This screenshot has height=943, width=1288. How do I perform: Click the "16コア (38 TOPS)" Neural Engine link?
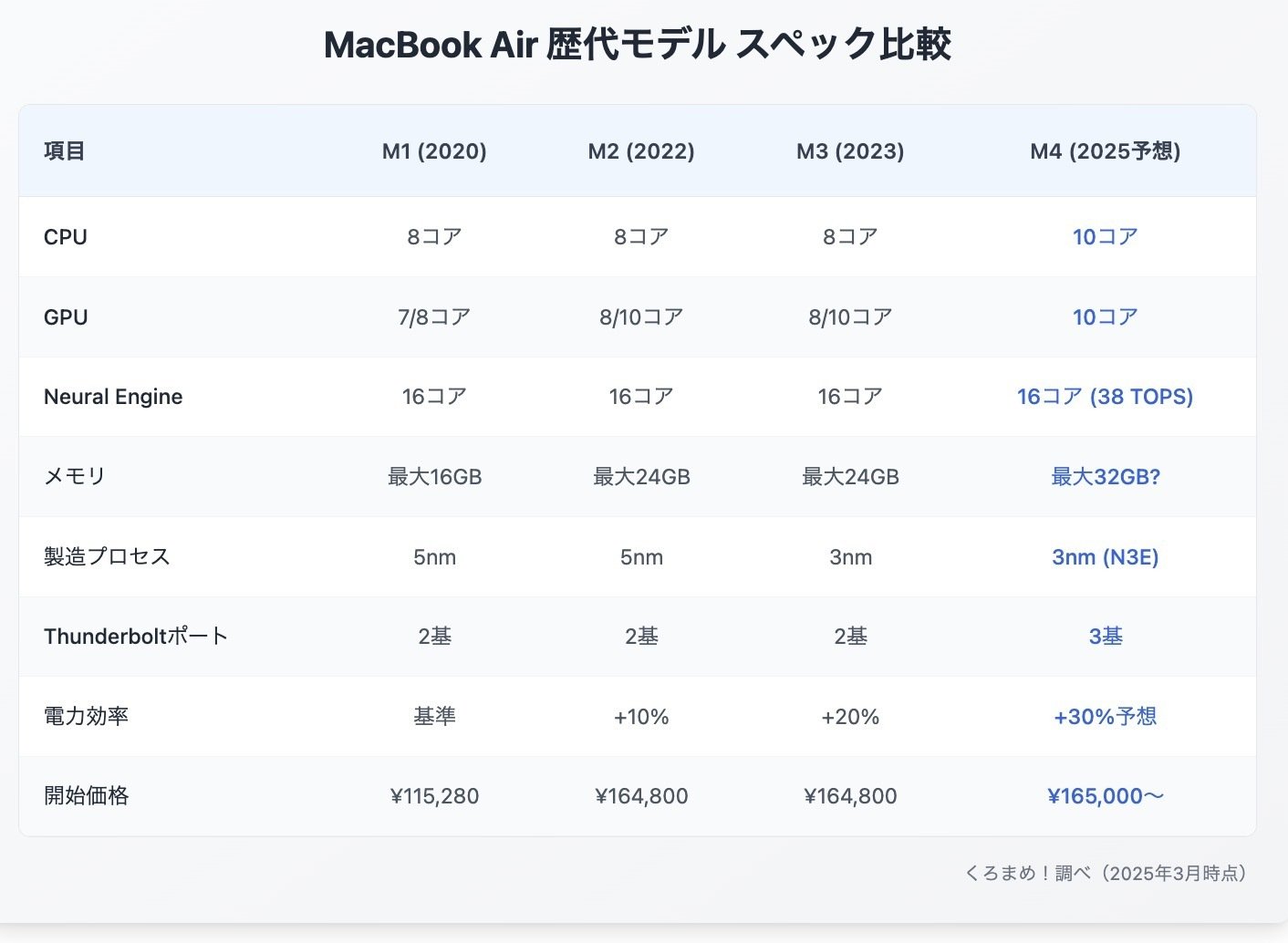pos(1105,396)
